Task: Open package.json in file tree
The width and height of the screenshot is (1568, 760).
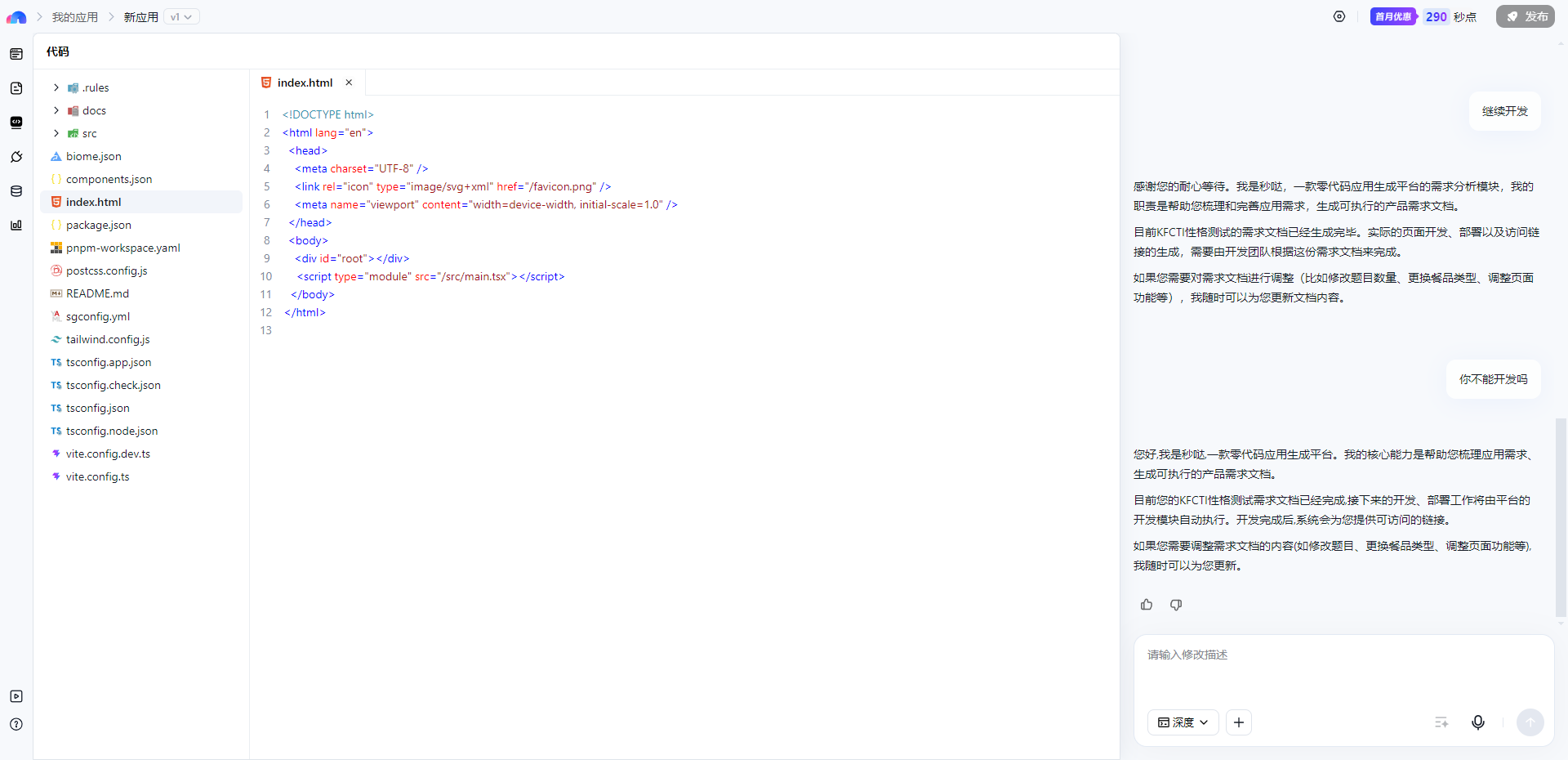Action: click(141, 225)
